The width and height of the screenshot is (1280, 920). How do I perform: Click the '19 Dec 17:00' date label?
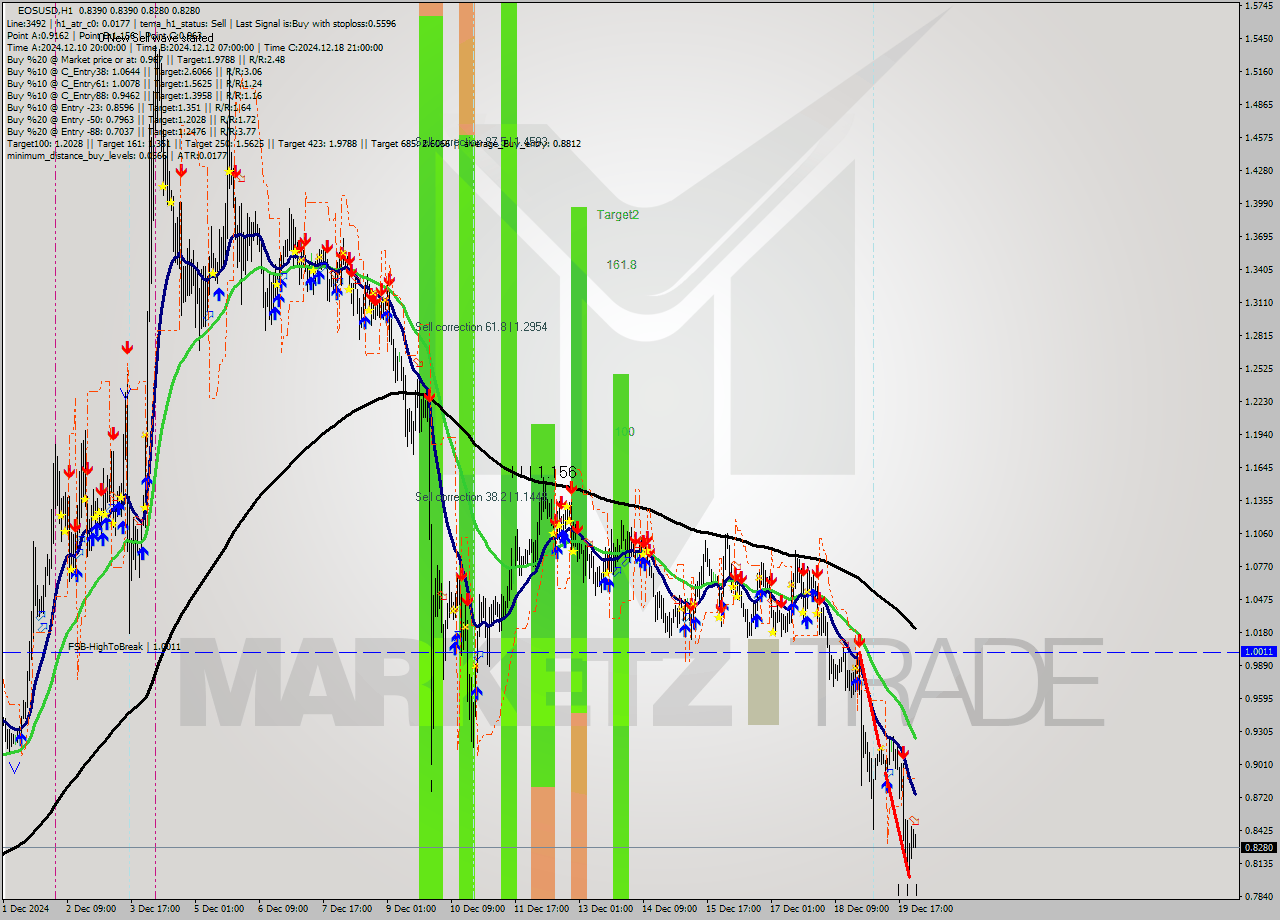[927, 909]
